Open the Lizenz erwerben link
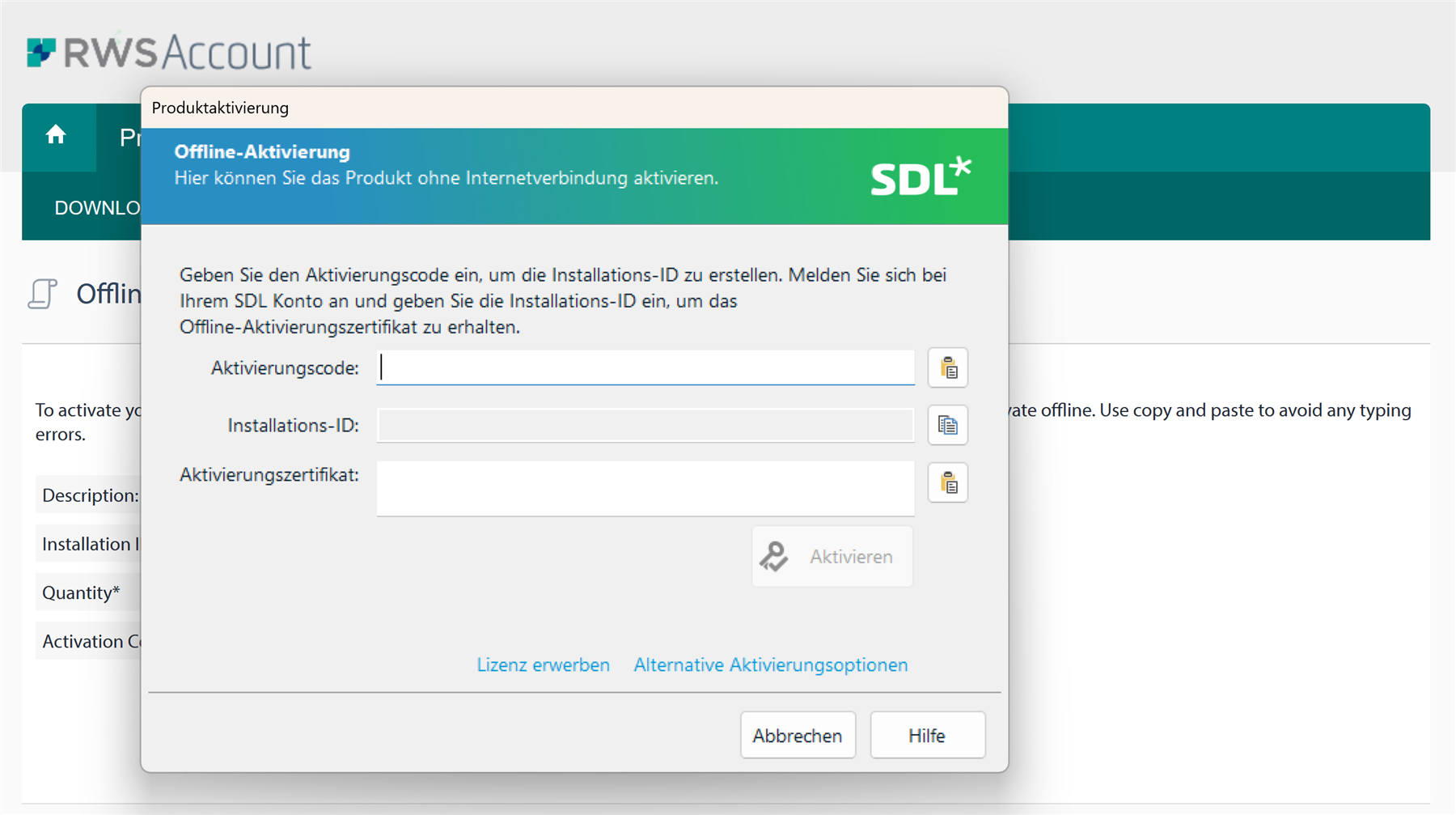The width and height of the screenshot is (1456, 815). click(x=543, y=664)
